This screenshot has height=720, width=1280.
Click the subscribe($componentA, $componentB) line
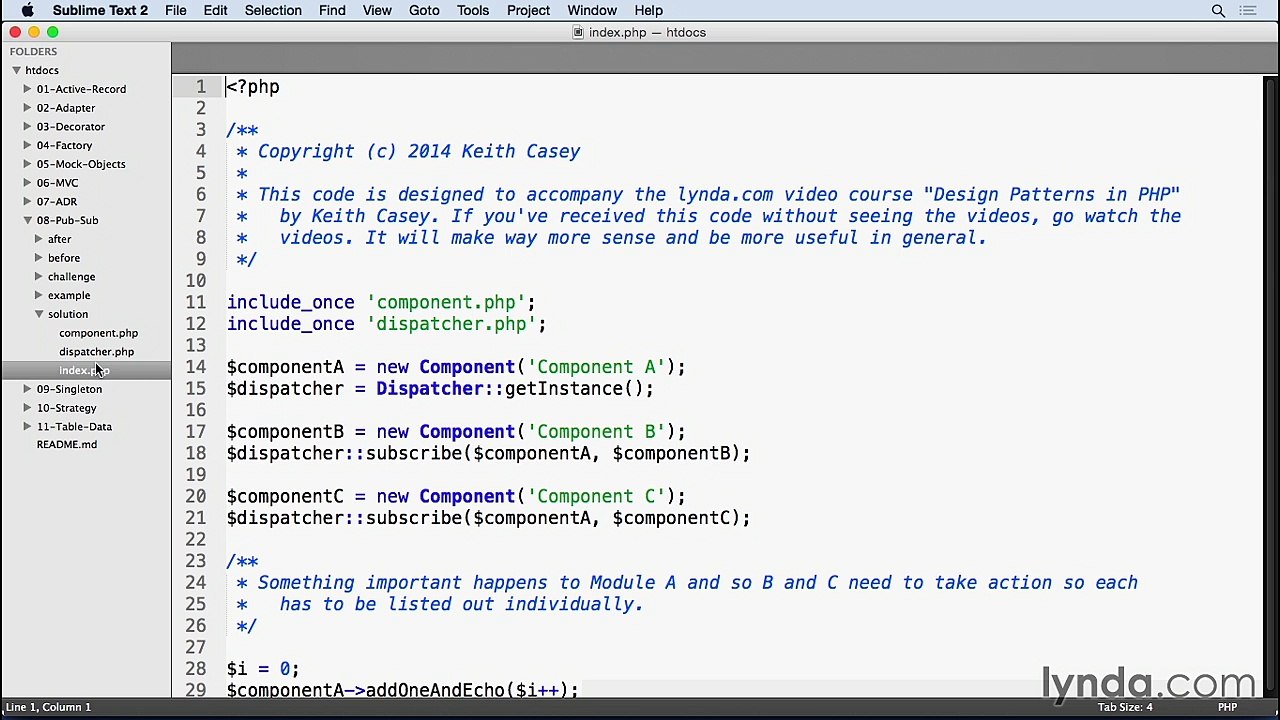tap(489, 454)
